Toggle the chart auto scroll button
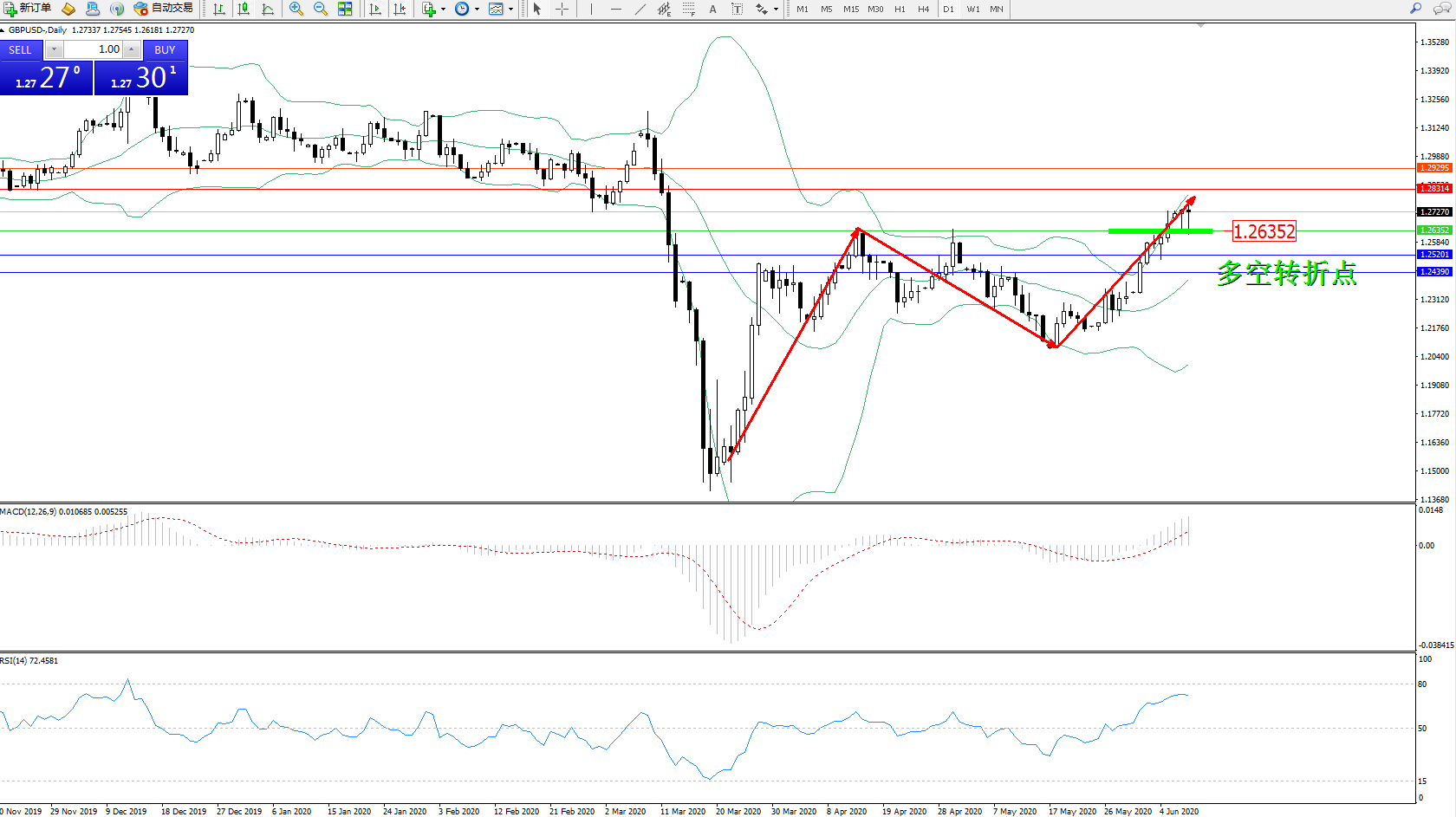Image resolution: width=1456 pixels, height=817 pixels. coord(375,9)
